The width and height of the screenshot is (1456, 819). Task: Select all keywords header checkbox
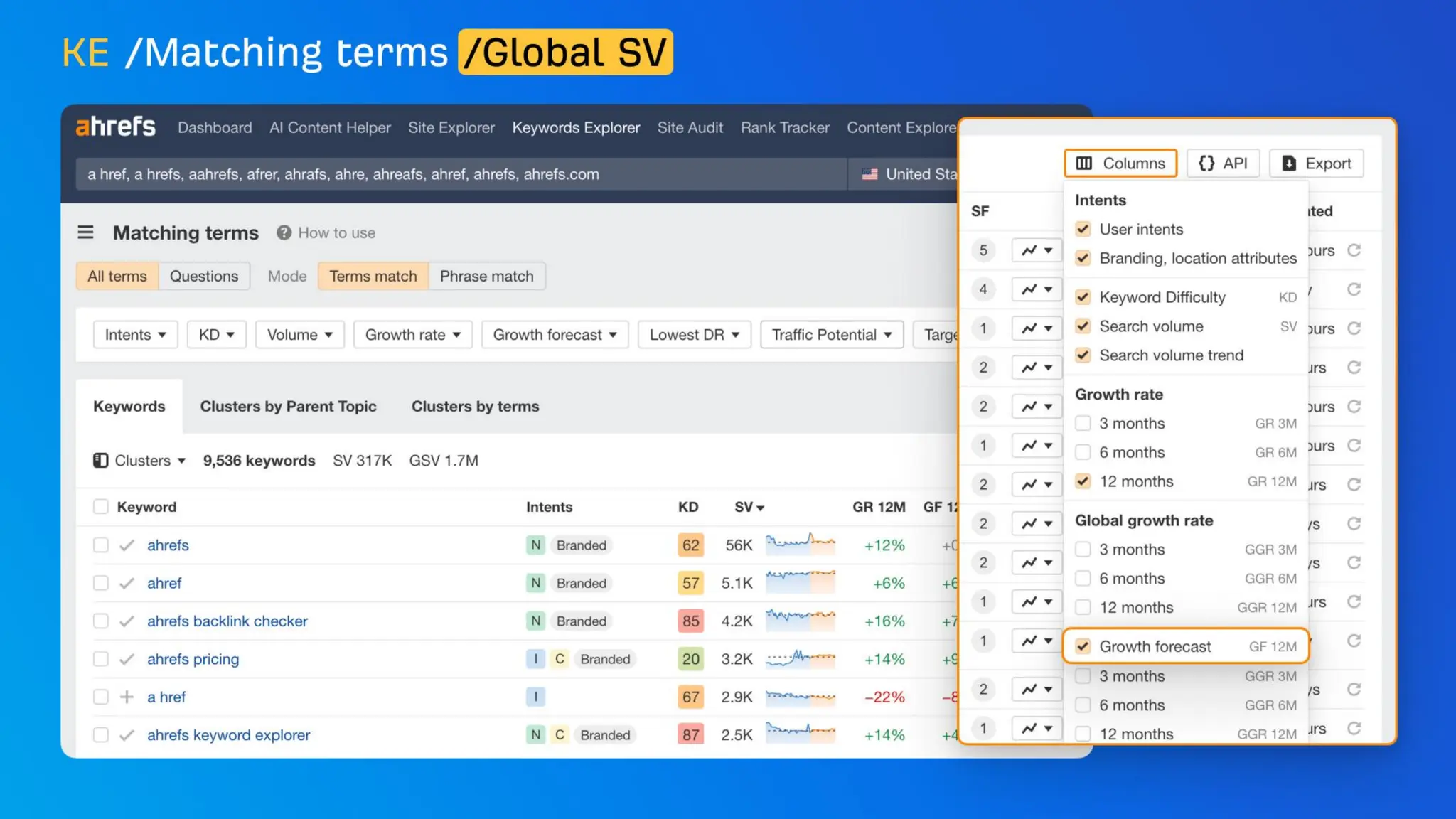[x=101, y=507]
